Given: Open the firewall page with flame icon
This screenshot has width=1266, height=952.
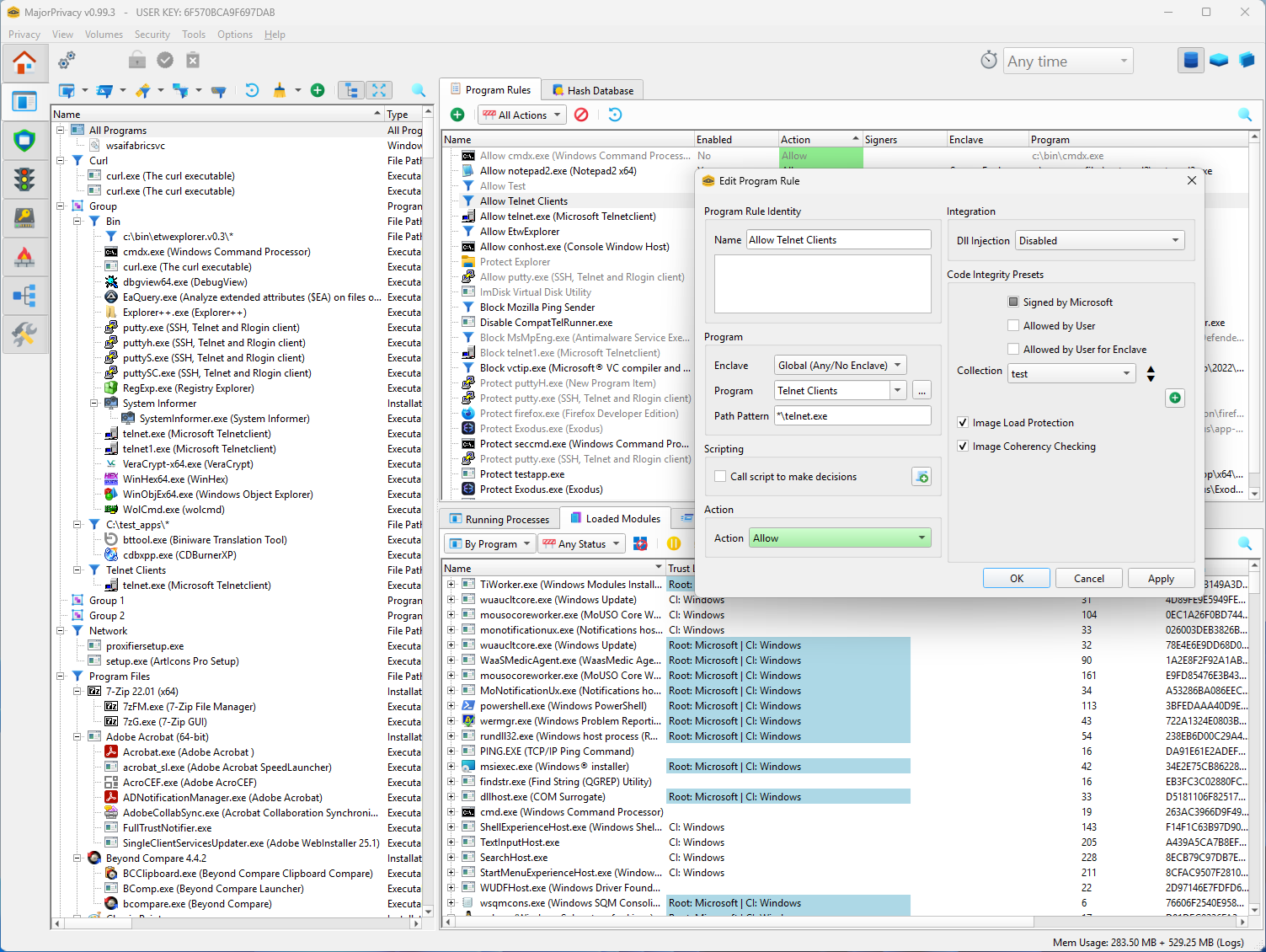Looking at the screenshot, I should click(x=24, y=257).
